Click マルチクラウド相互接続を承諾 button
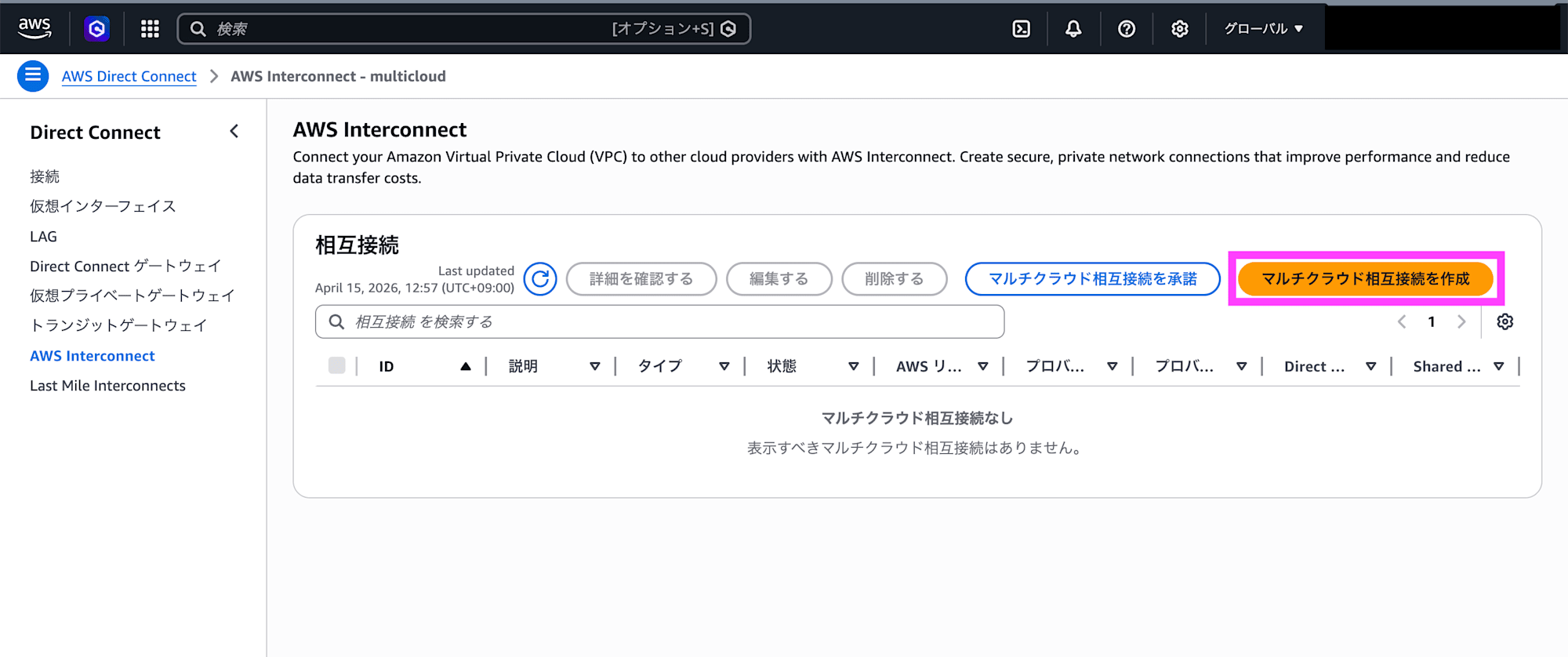This screenshot has width=1568, height=657. click(x=1093, y=279)
